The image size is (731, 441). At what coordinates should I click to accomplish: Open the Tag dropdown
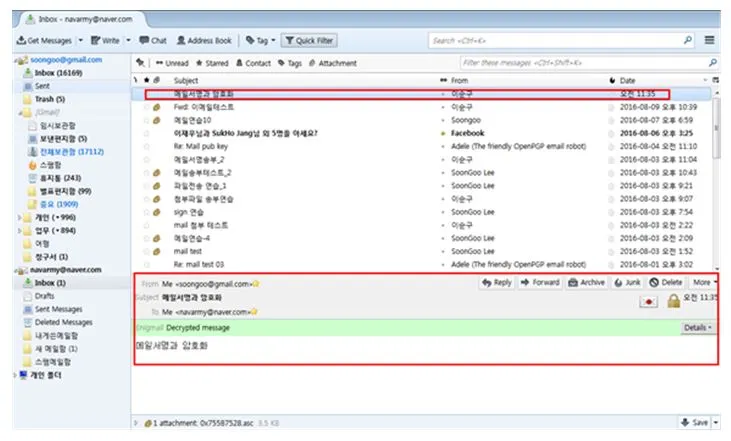(x=260, y=41)
